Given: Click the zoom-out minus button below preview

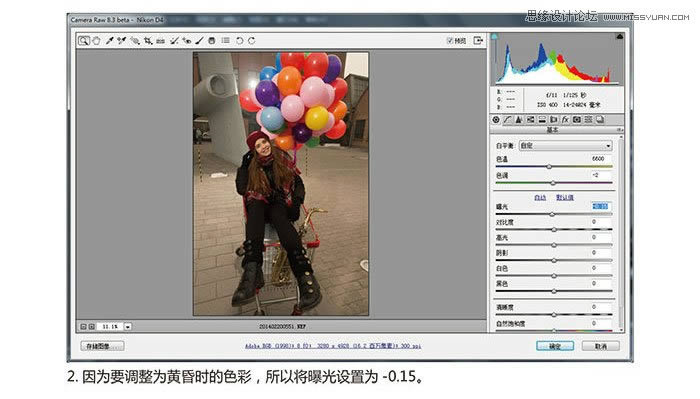Looking at the screenshot, I should [83, 327].
